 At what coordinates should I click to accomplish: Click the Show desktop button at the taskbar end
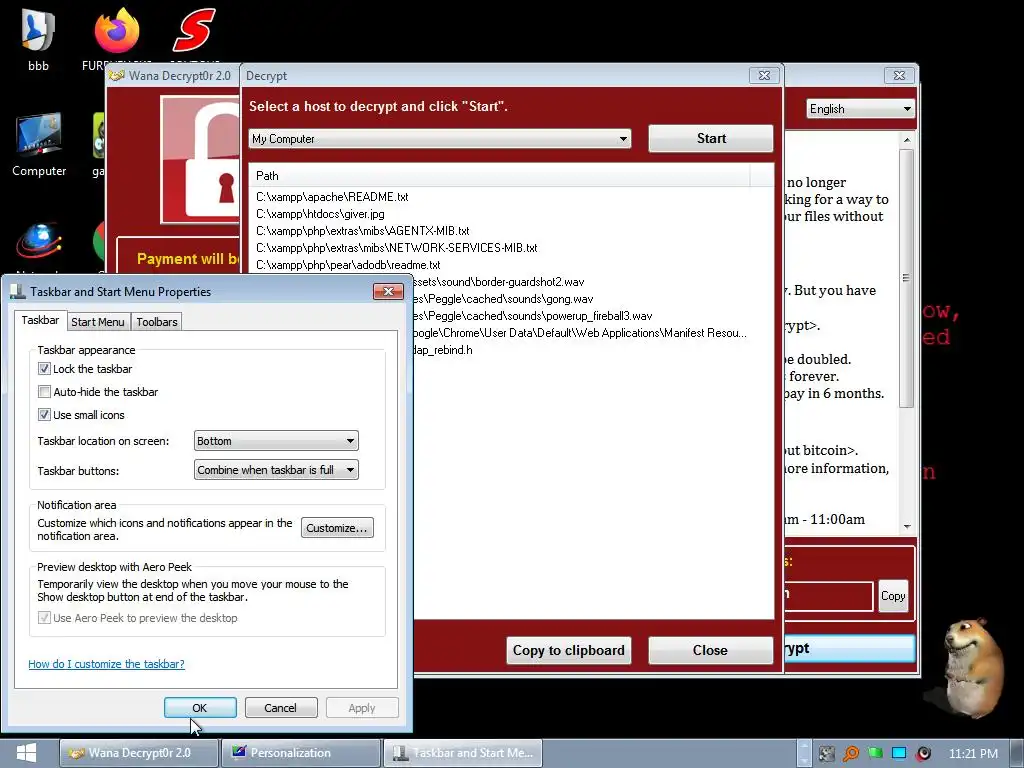[1017, 753]
